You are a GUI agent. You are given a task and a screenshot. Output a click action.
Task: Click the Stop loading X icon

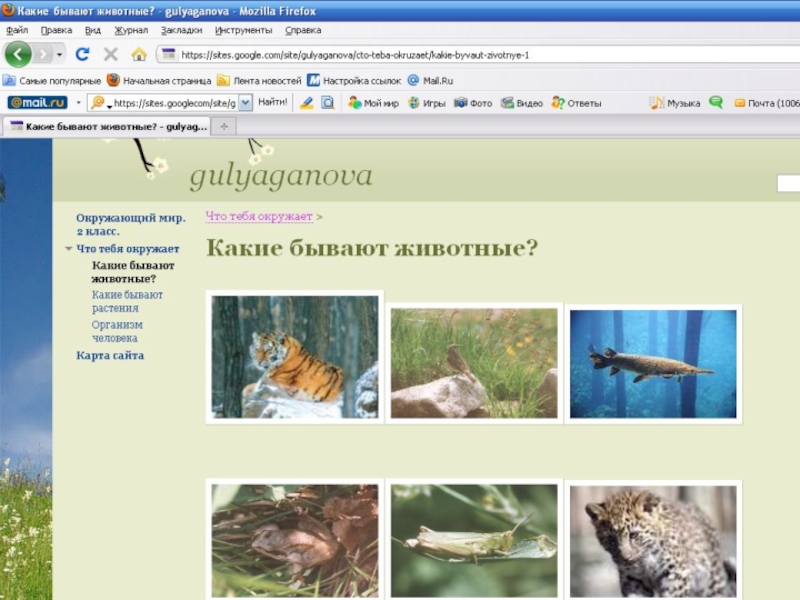tap(110, 54)
